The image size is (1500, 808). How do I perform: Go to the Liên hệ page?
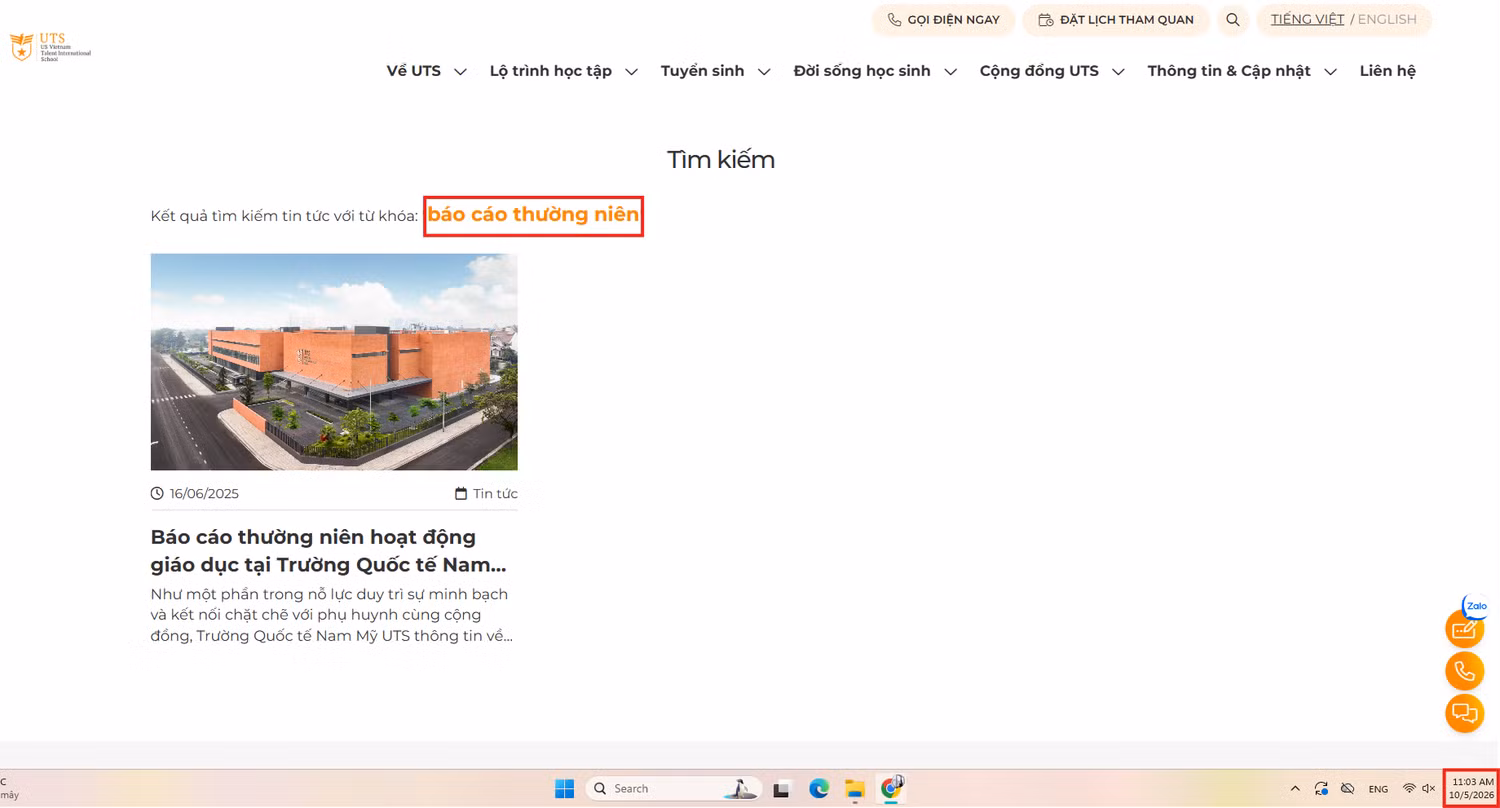tap(1388, 71)
